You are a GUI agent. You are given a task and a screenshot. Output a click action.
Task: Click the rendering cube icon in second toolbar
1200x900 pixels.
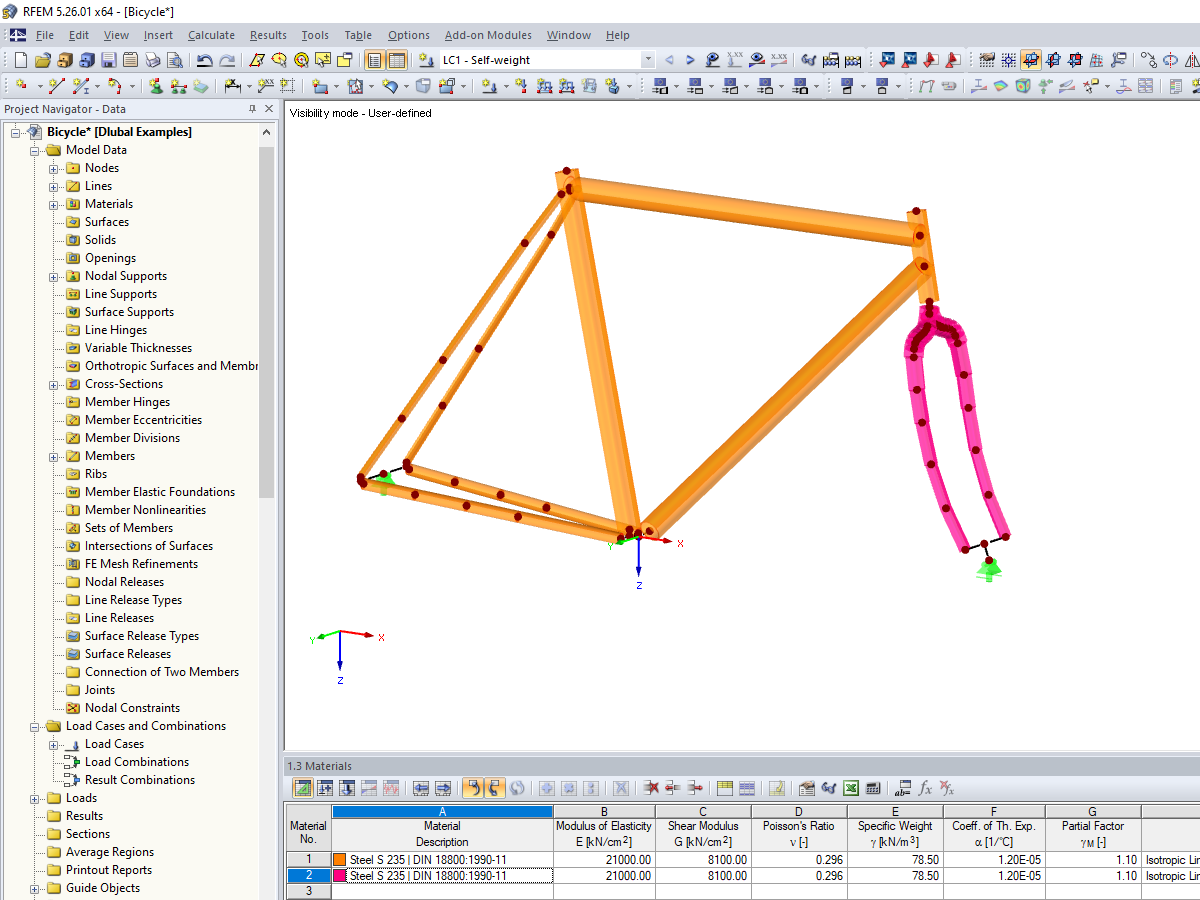(x=1022, y=86)
